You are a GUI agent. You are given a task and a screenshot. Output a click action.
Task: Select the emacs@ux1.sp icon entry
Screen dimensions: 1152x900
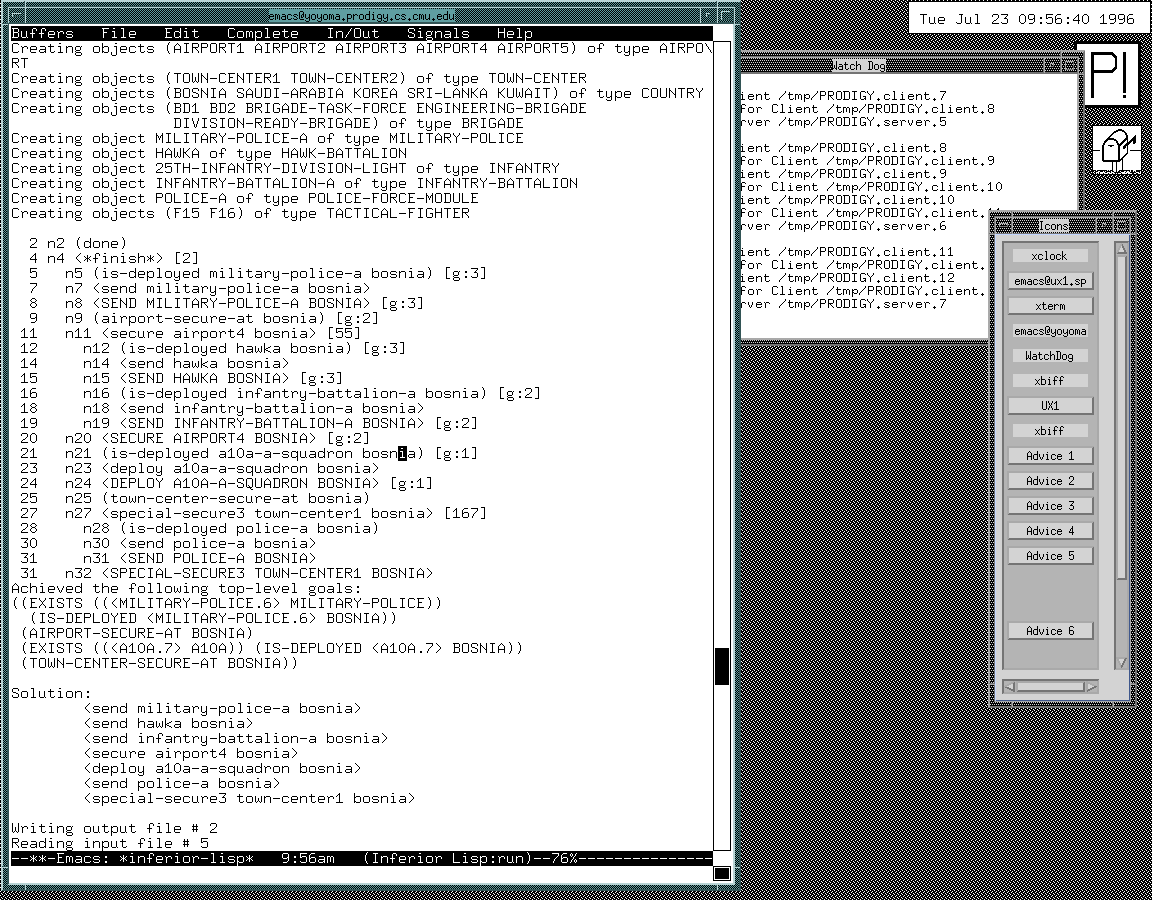[x=1049, y=281]
